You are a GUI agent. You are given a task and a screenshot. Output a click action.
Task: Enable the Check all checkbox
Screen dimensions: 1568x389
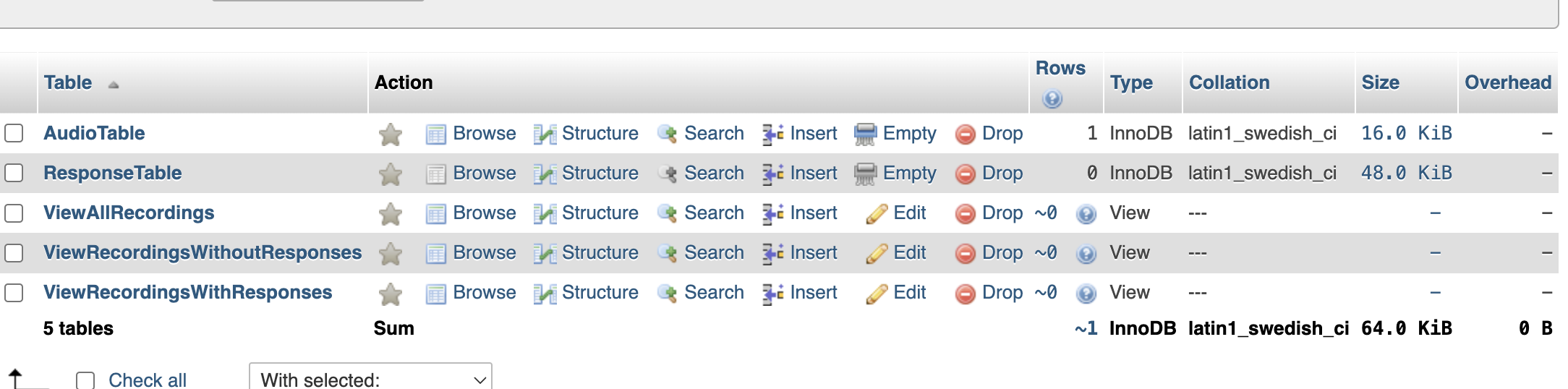tap(85, 380)
